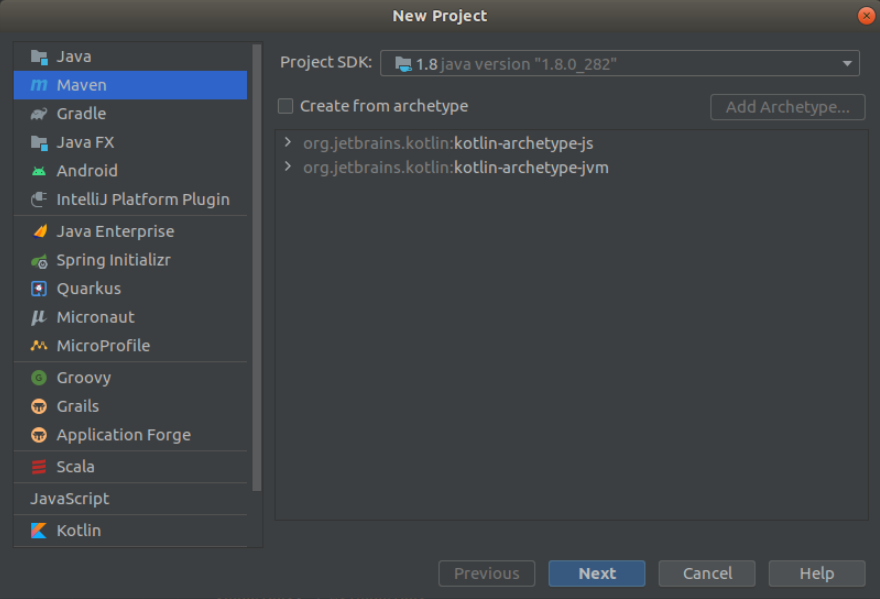Screen dimensions: 880x599
Task: Expand the kotlin-archetype-js node
Action: point(288,143)
